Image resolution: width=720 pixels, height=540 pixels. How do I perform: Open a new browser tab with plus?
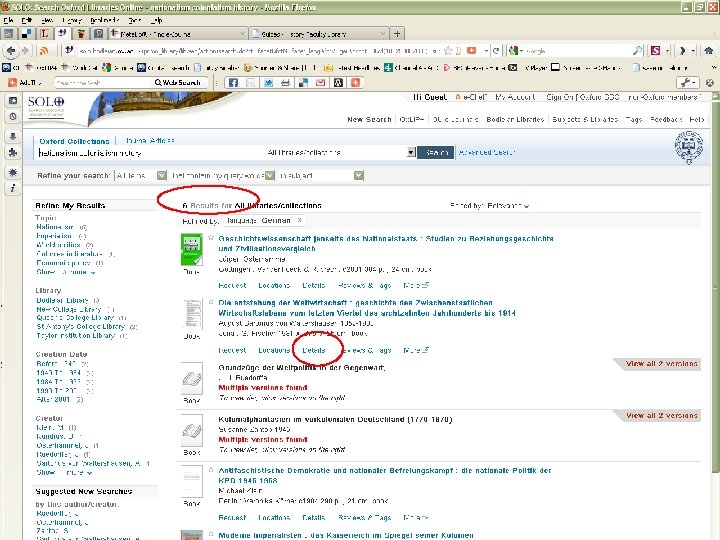tap(397, 34)
